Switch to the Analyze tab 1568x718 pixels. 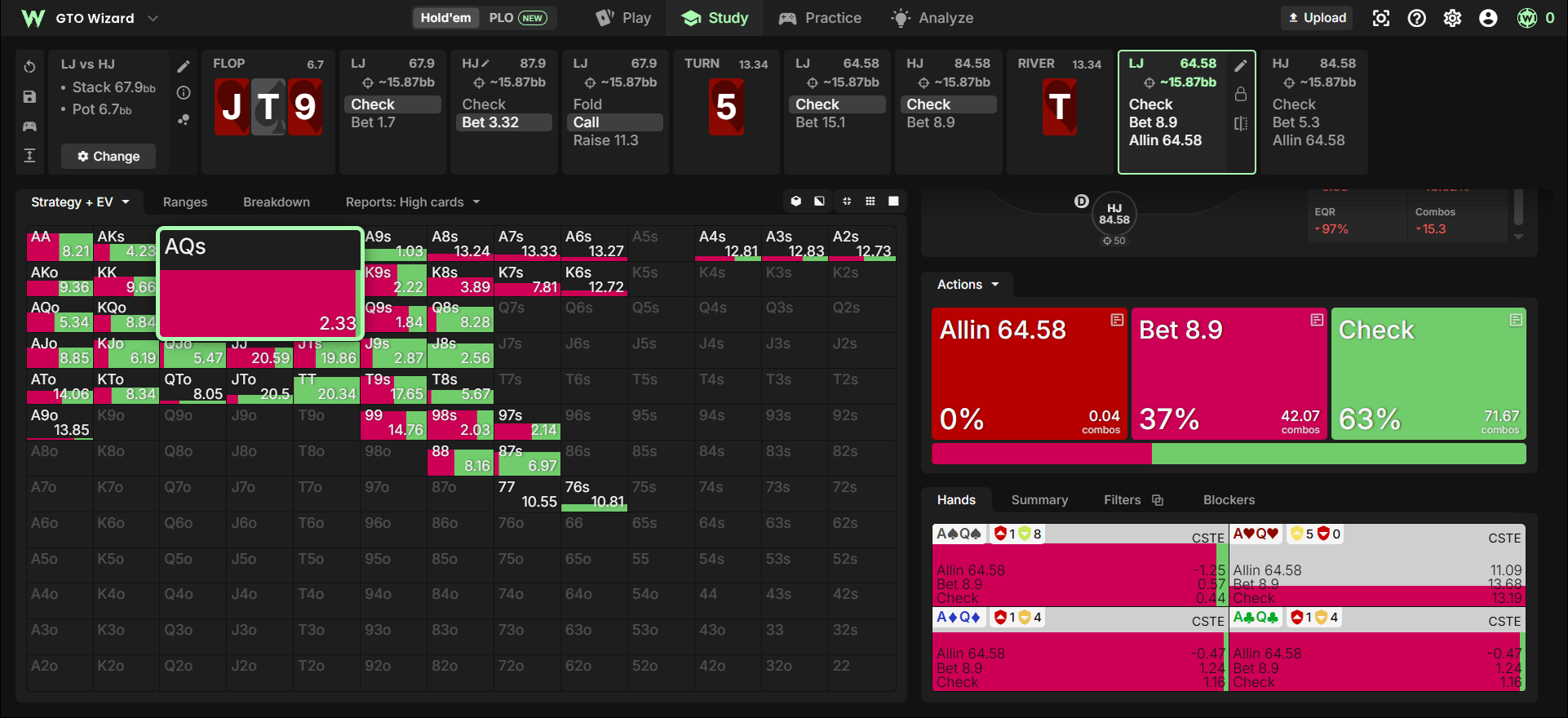[x=932, y=18]
